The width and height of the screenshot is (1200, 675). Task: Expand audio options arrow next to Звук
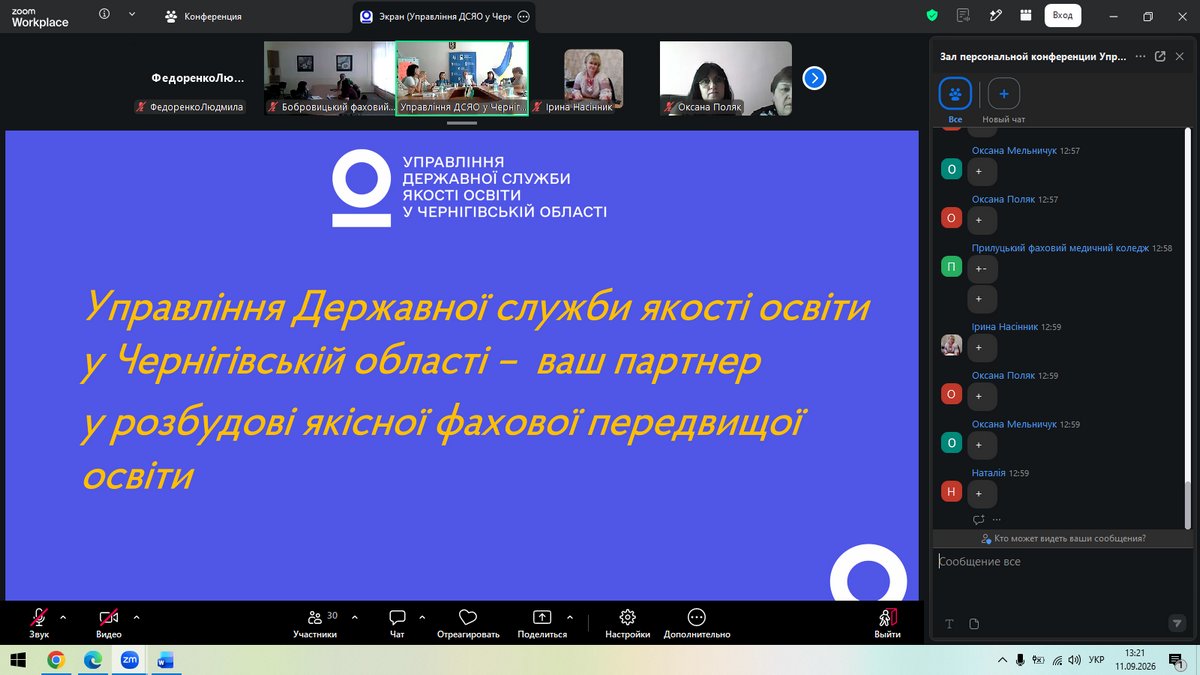click(x=64, y=617)
